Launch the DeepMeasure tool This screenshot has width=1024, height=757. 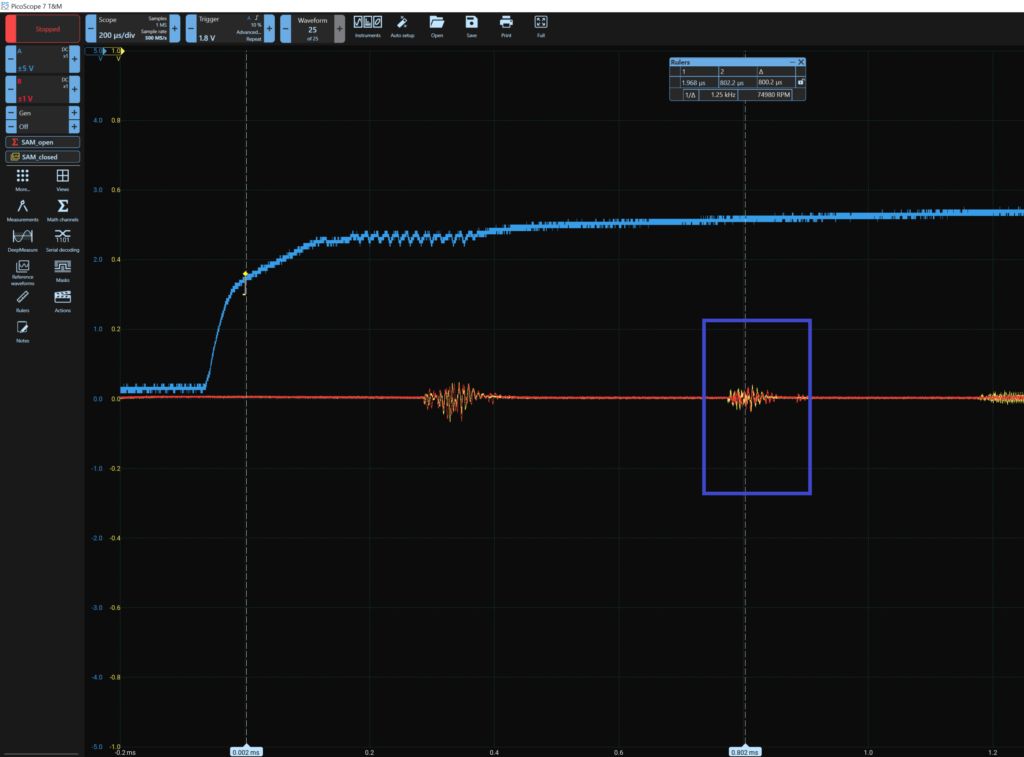tap(22, 238)
